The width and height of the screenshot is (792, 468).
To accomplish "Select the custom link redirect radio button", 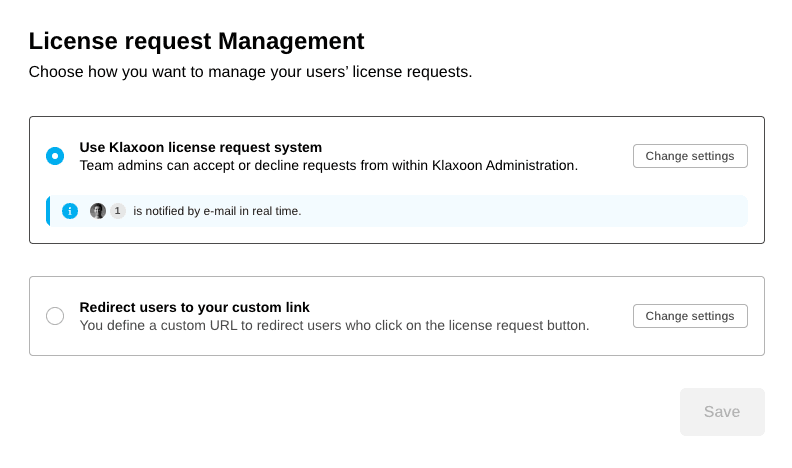I will (x=55, y=316).
